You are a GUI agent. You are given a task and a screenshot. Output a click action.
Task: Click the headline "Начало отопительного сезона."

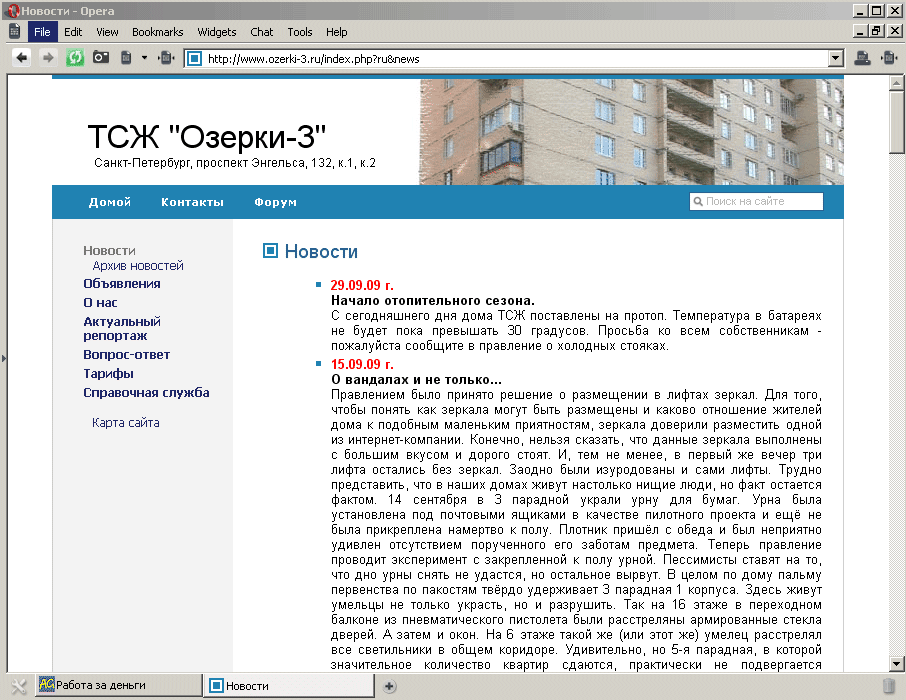click(x=433, y=301)
